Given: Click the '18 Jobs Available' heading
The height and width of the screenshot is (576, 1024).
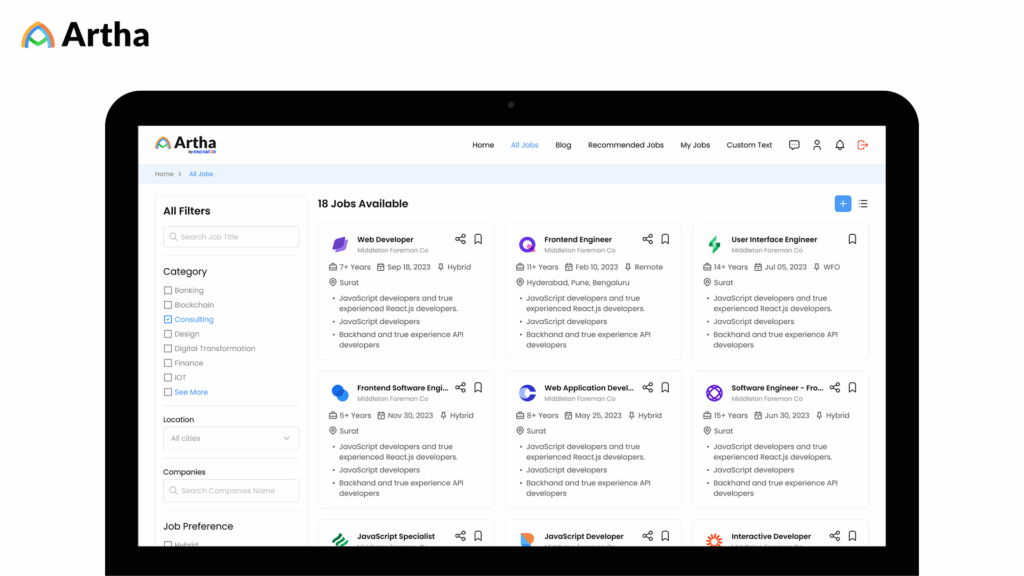Looking at the screenshot, I should pyautogui.click(x=362, y=204).
